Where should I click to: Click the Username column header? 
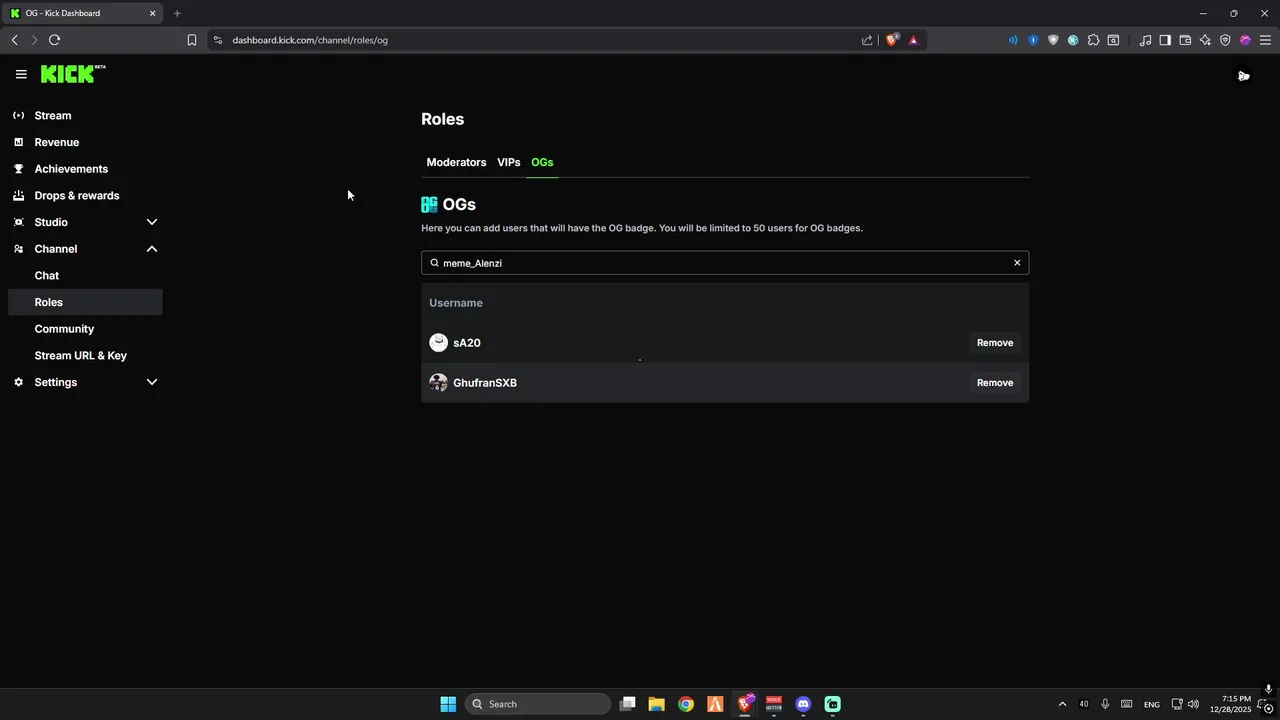456,303
